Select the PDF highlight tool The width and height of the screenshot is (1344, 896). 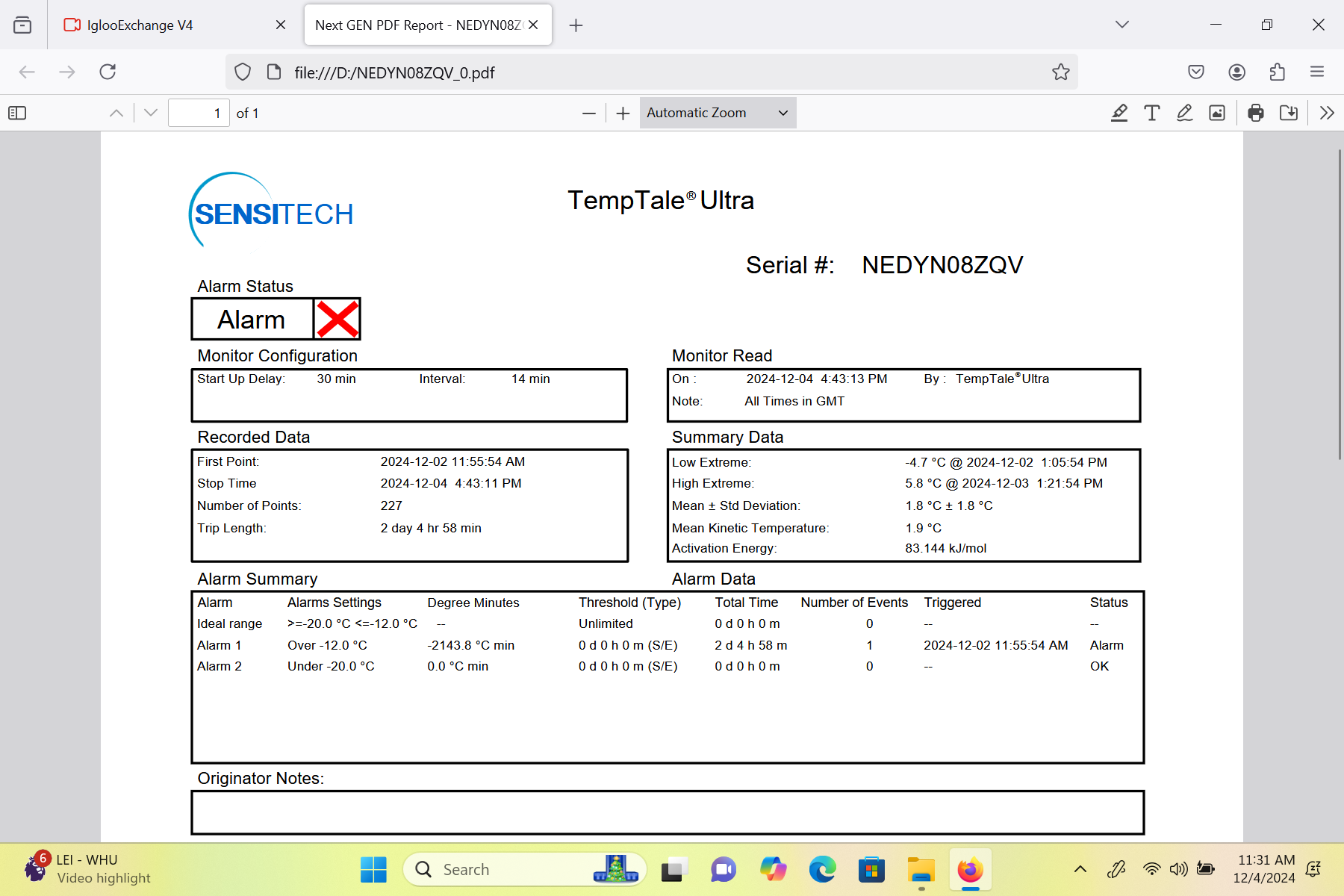click(x=1119, y=113)
